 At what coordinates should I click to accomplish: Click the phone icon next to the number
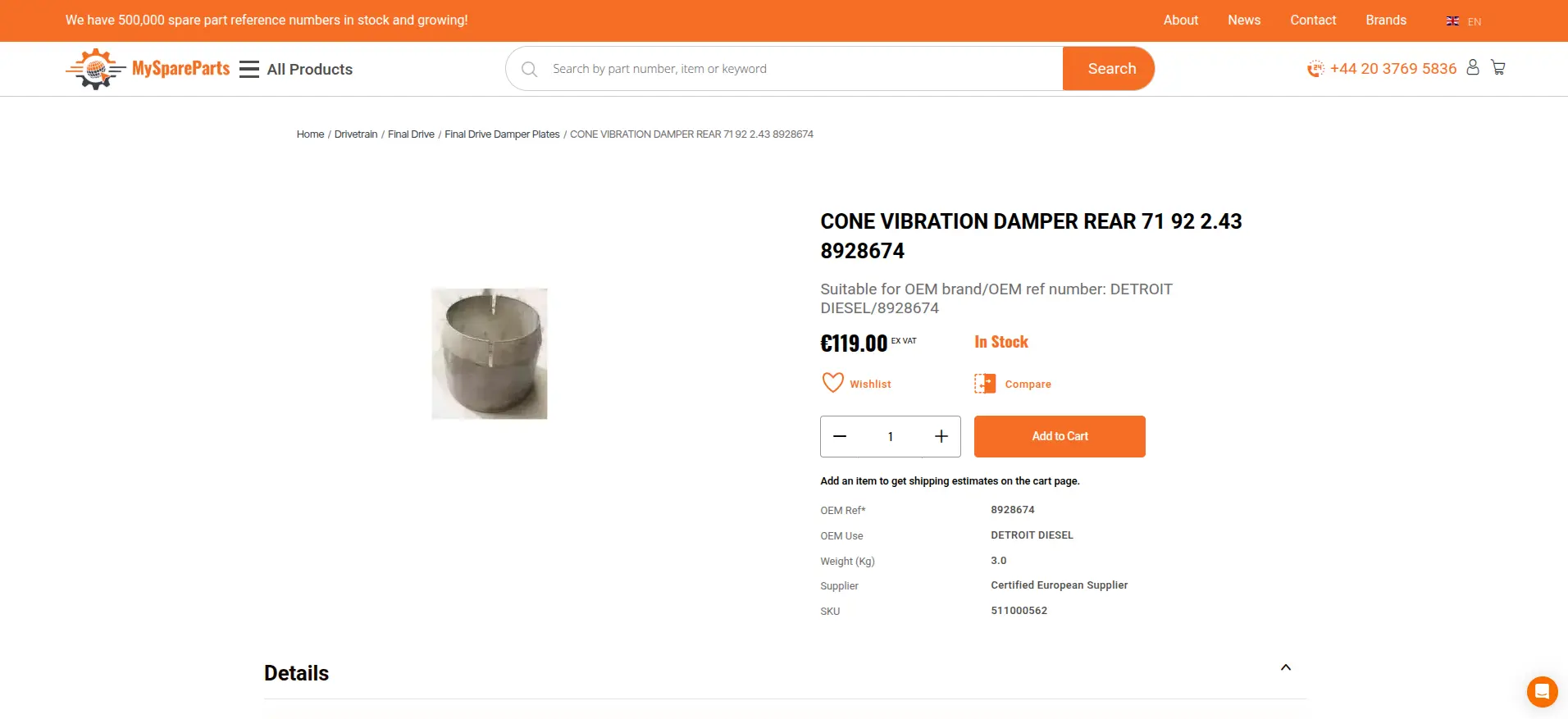(1315, 68)
